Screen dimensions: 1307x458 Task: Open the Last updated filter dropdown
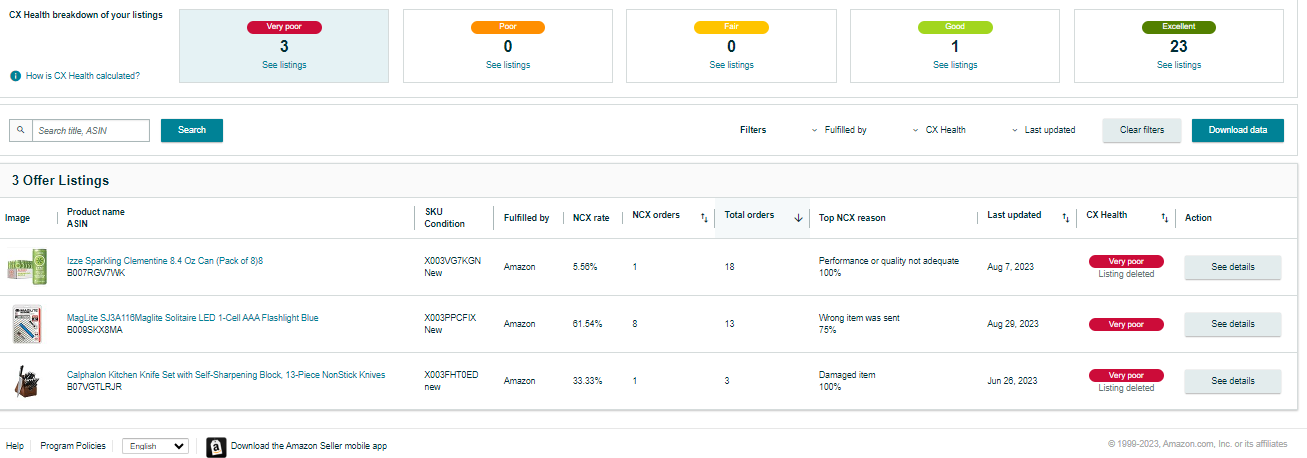tap(1043, 130)
